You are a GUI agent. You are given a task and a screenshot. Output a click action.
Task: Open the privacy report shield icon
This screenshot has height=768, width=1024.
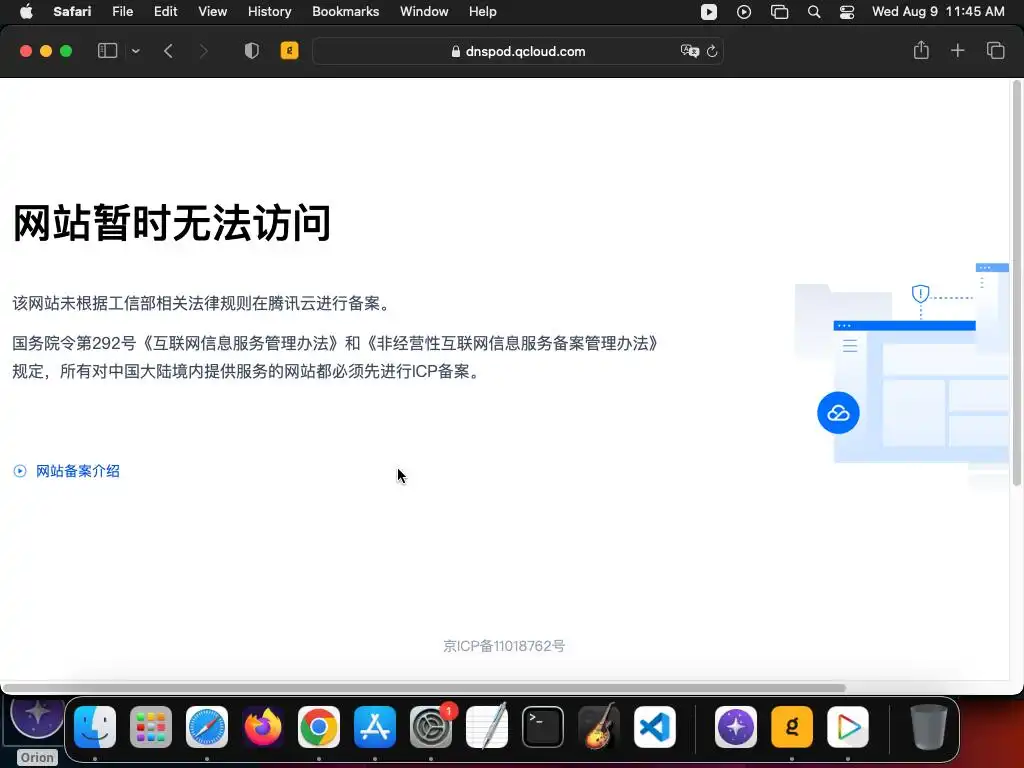[251, 51]
